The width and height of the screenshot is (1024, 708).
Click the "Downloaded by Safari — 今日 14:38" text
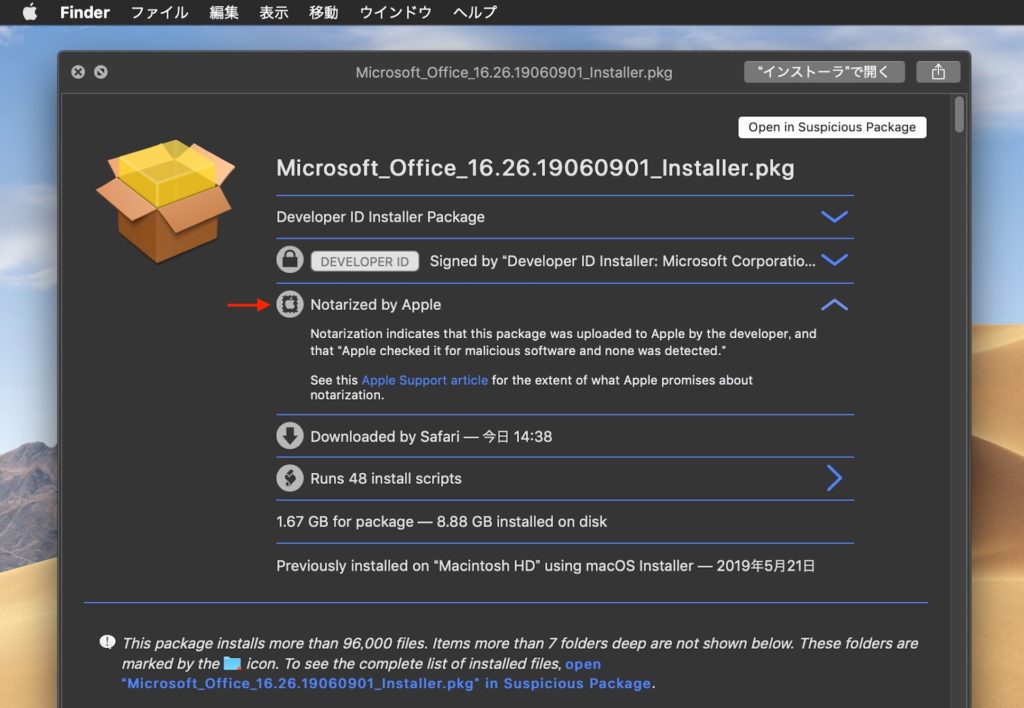(x=431, y=436)
